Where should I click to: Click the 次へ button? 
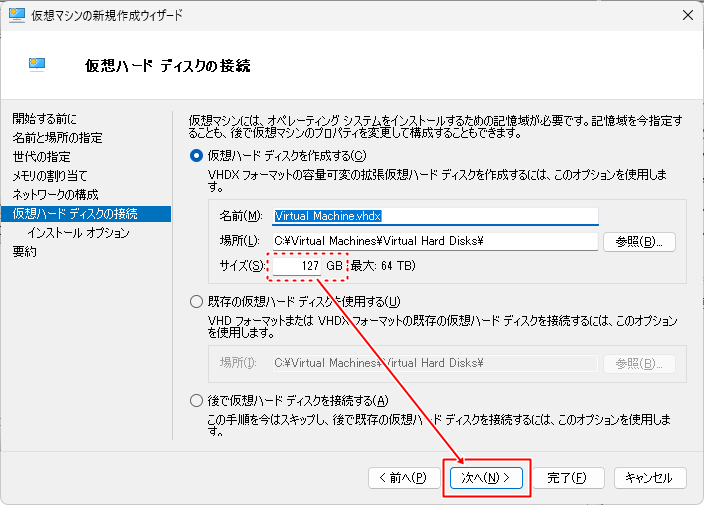pyautogui.click(x=486, y=478)
